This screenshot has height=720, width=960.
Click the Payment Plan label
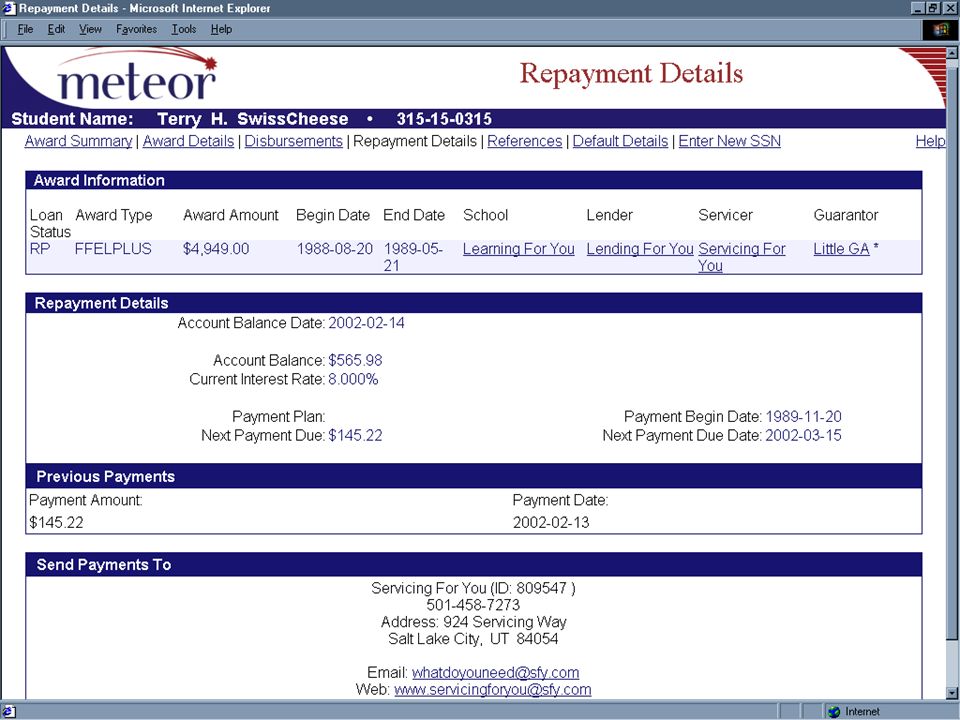[x=279, y=416]
